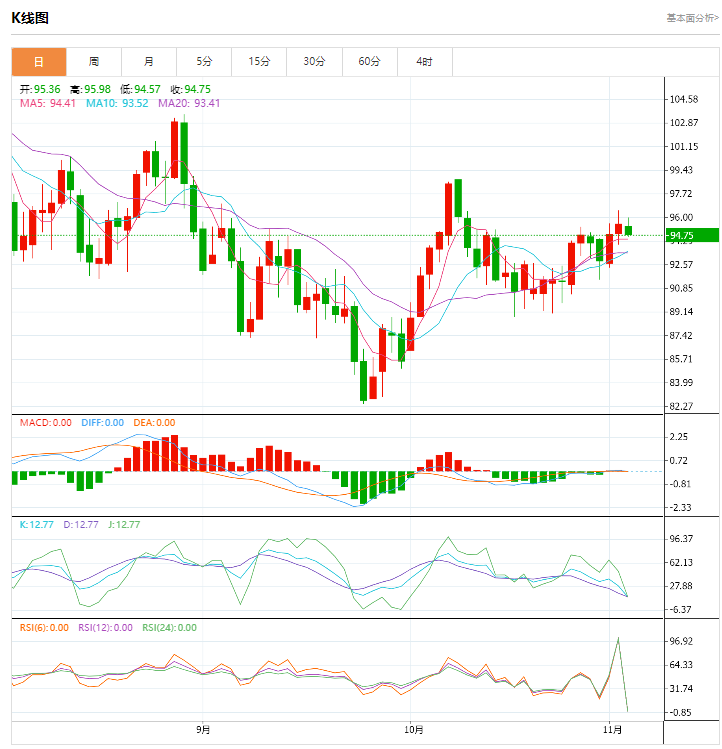The height and width of the screenshot is (749, 722).
Task: Click the 10月 date axis marker
Action: pos(414,730)
